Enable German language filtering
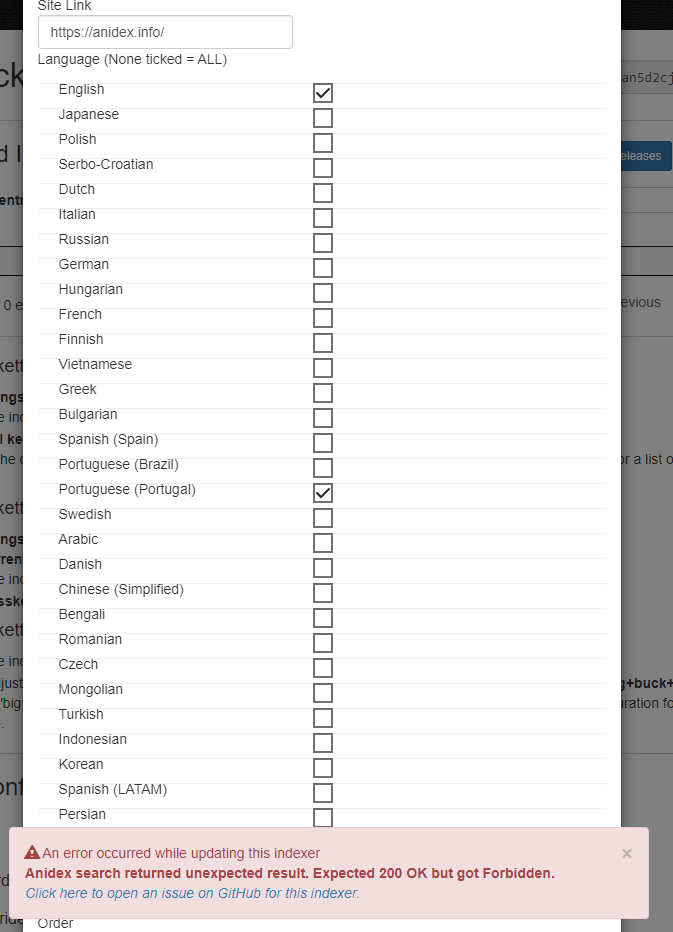The width and height of the screenshot is (673, 932). (x=322, y=267)
